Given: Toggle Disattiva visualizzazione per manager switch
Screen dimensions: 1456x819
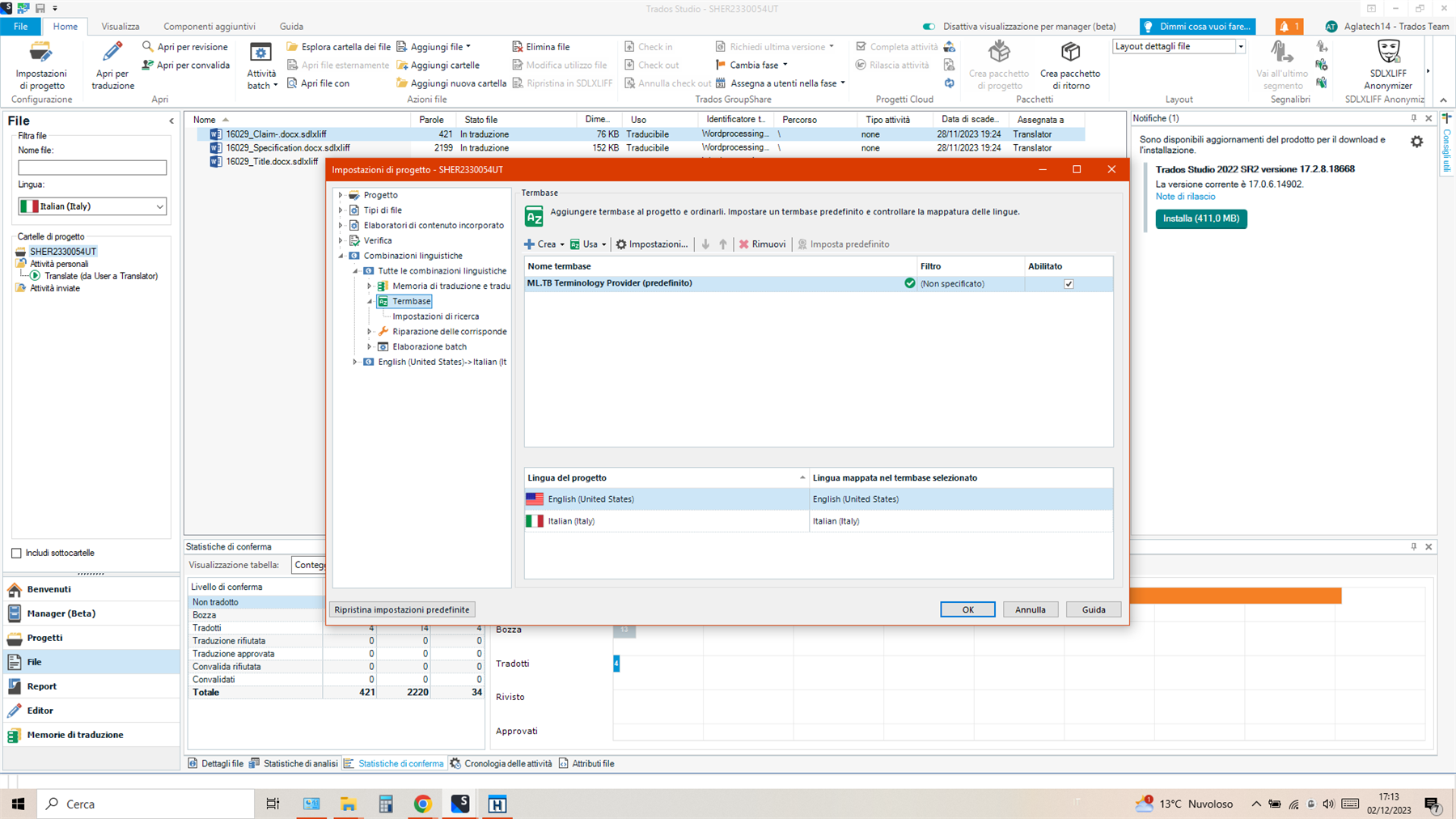Looking at the screenshot, I should pyautogui.click(x=929, y=27).
